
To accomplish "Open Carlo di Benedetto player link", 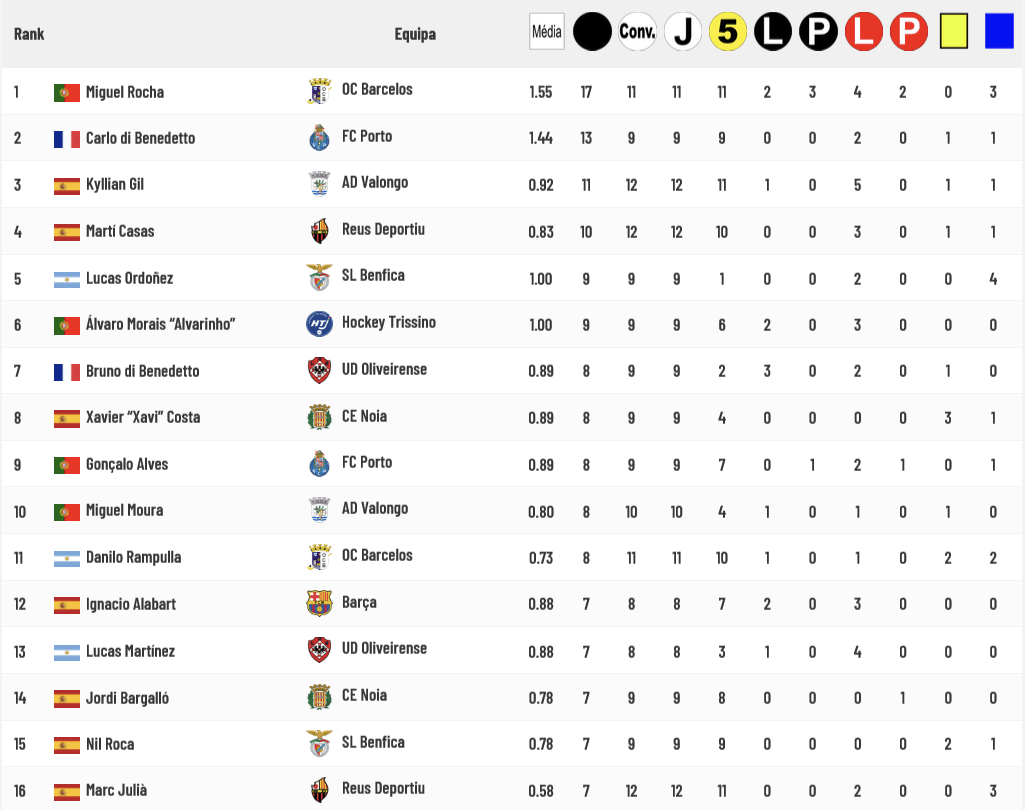I will (x=141, y=138).
